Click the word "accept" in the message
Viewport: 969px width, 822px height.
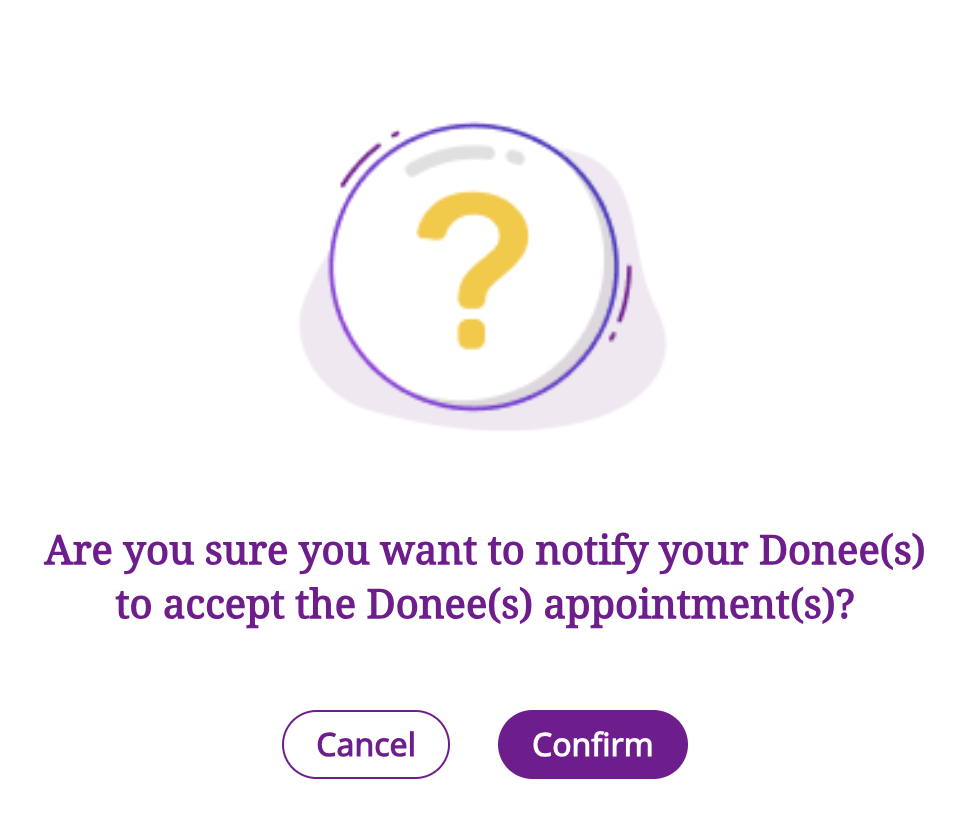(x=215, y=606)
